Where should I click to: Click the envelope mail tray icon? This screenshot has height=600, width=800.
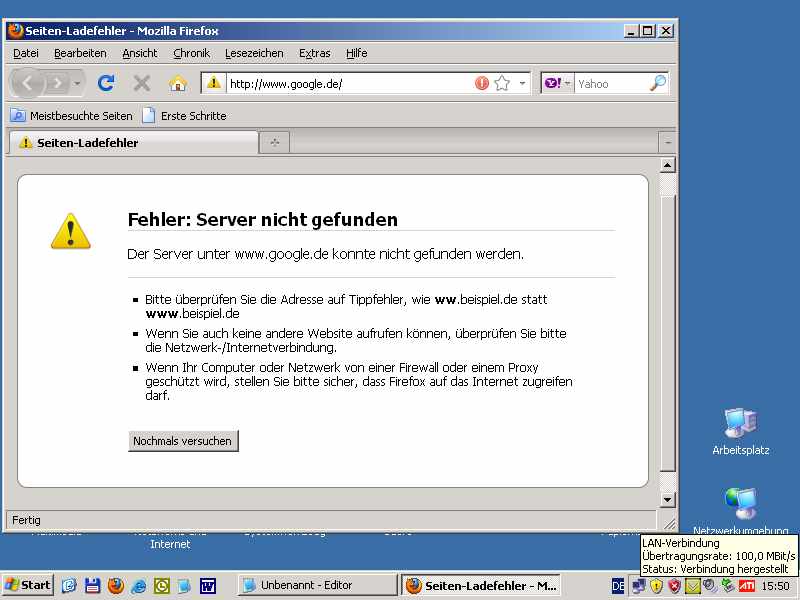692,586
